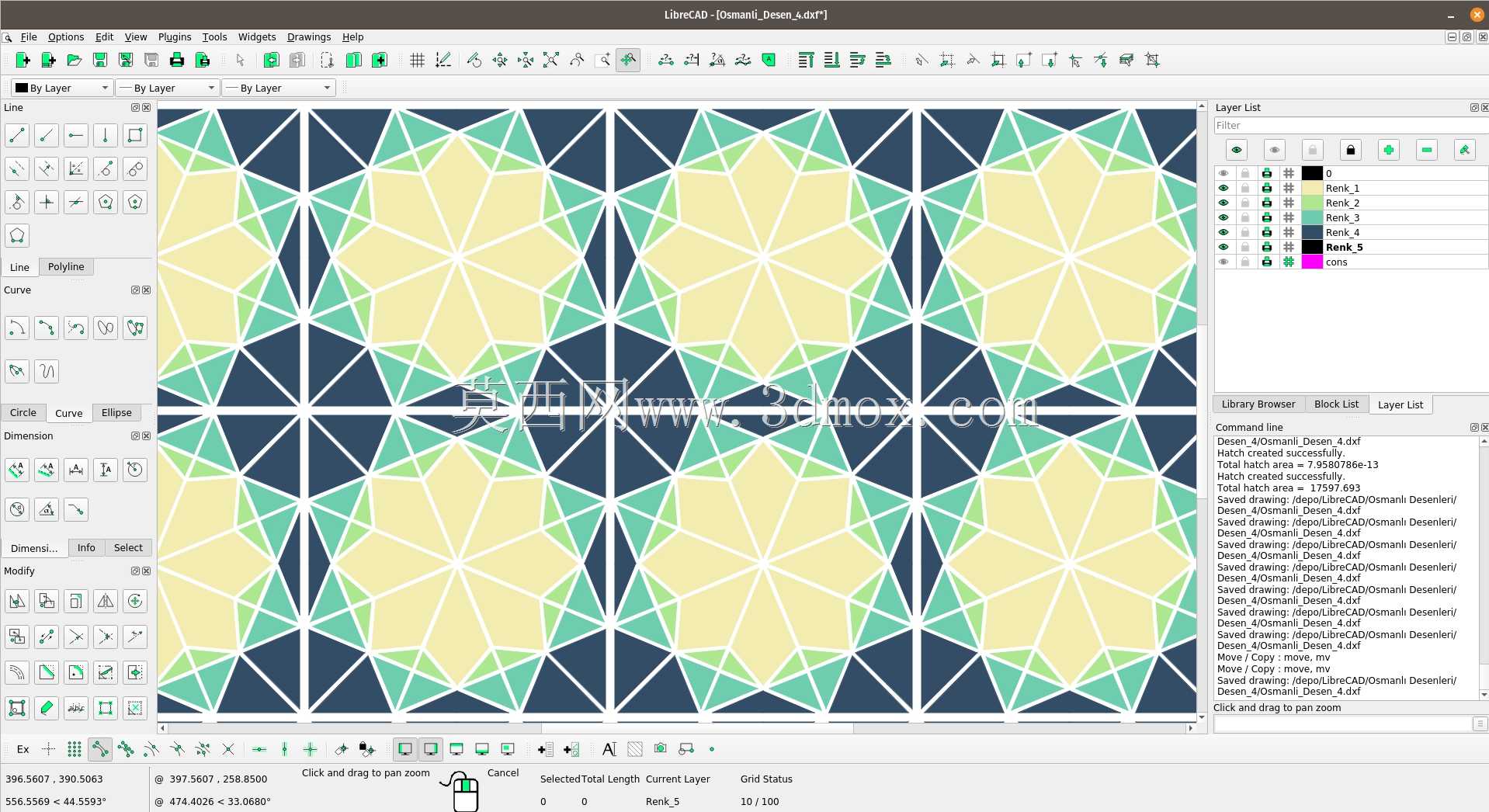Switch to the Circle tab
Image resolution: width=1489 pixels, height=812 pixels.
coord(23,412)
